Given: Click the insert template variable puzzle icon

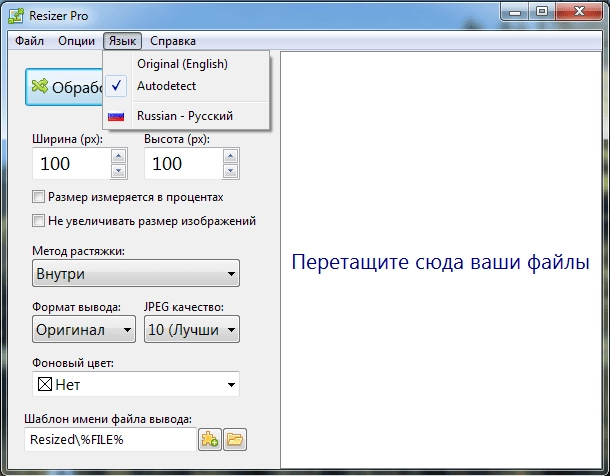Looking at the screenshot, I should [210, 439].
